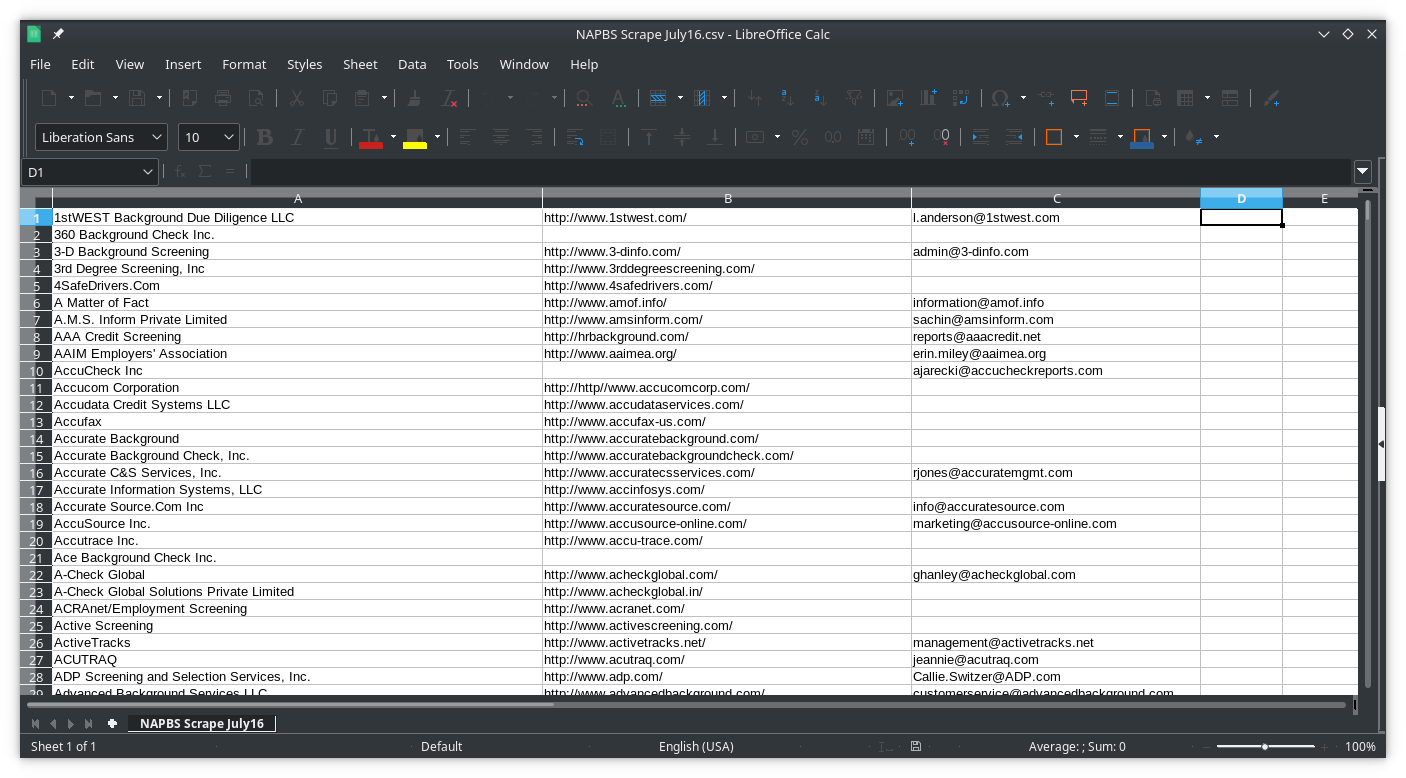Screen dimensions: 1406x778
Task: Toggle Freeze Rows and Columns
Action: [x=1185, y=98]
